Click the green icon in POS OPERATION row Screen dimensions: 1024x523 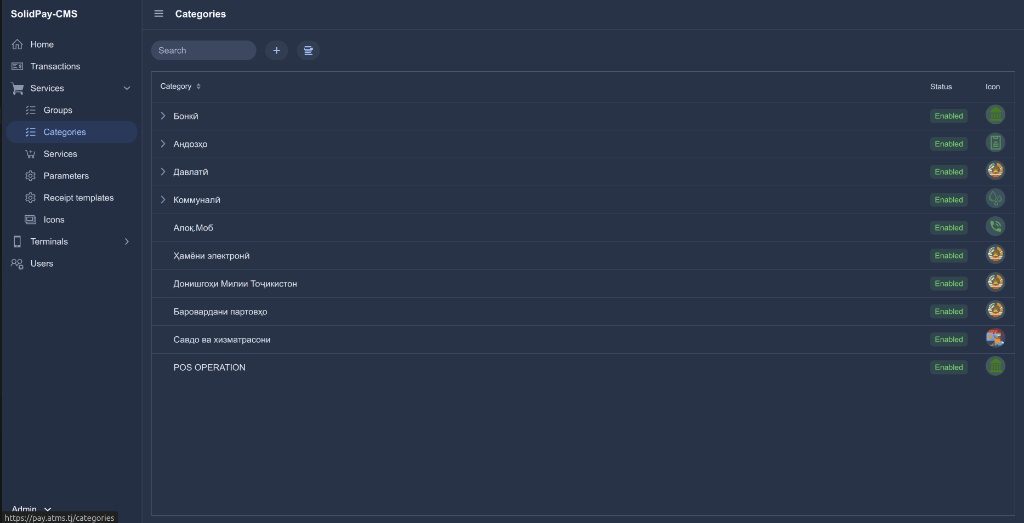coord(994,367)
